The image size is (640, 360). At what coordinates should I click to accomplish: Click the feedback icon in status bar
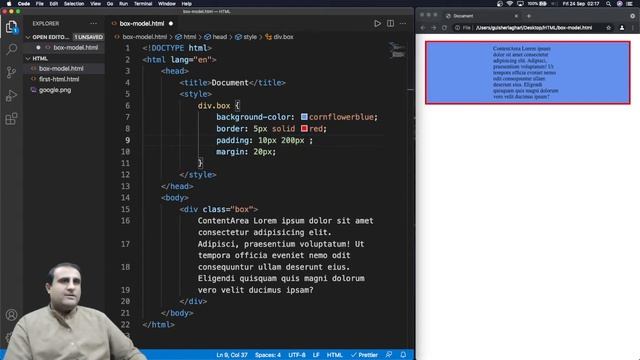point(389,355)
